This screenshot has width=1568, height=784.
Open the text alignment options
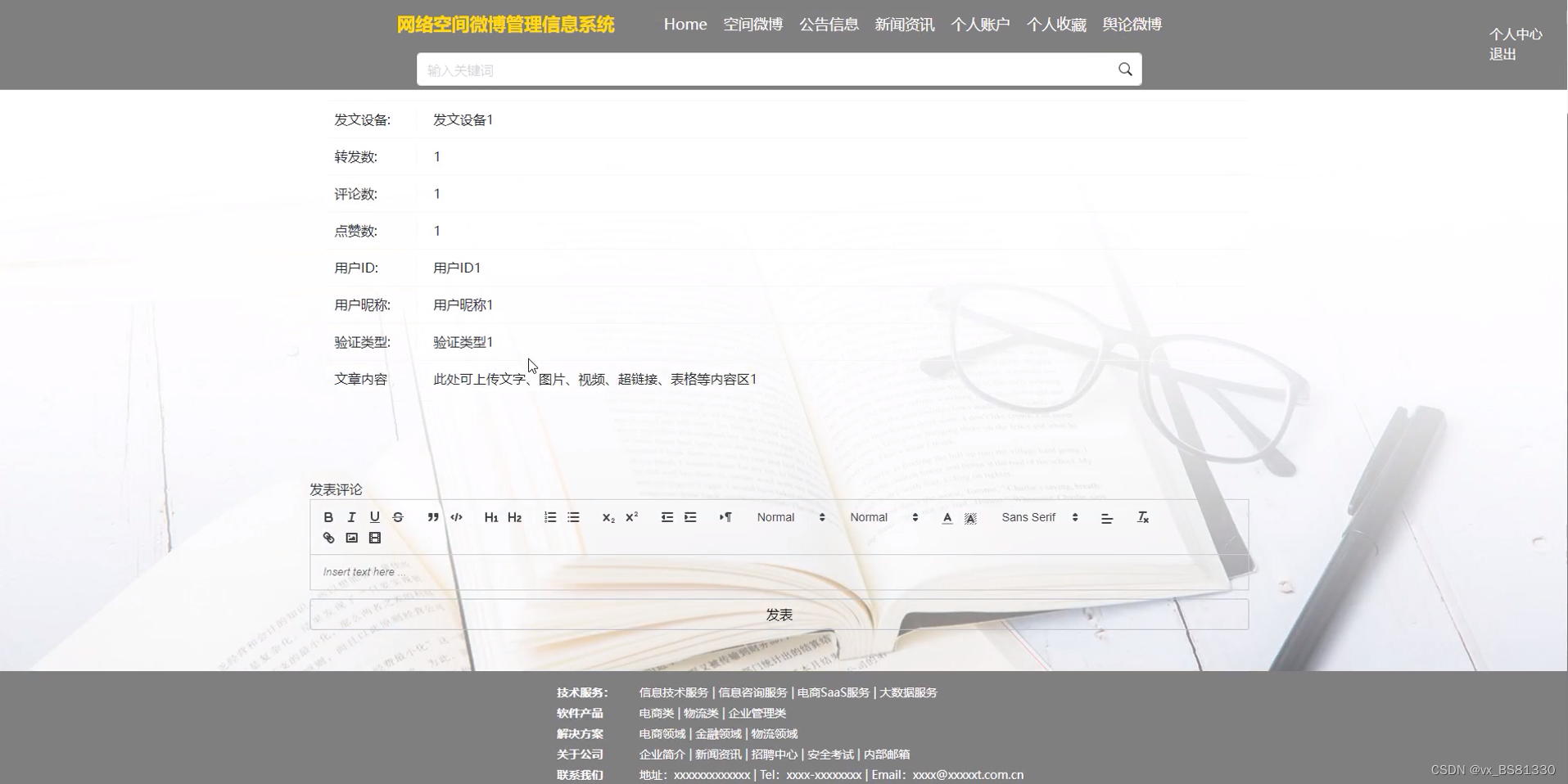[1107, 517]
